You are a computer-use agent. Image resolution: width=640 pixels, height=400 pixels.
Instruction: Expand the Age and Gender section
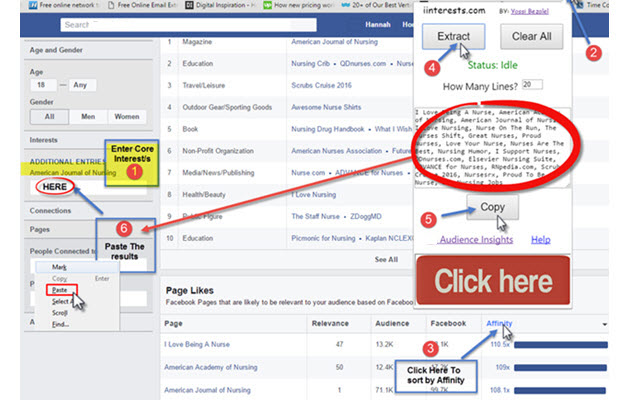[x=56, y=50]
